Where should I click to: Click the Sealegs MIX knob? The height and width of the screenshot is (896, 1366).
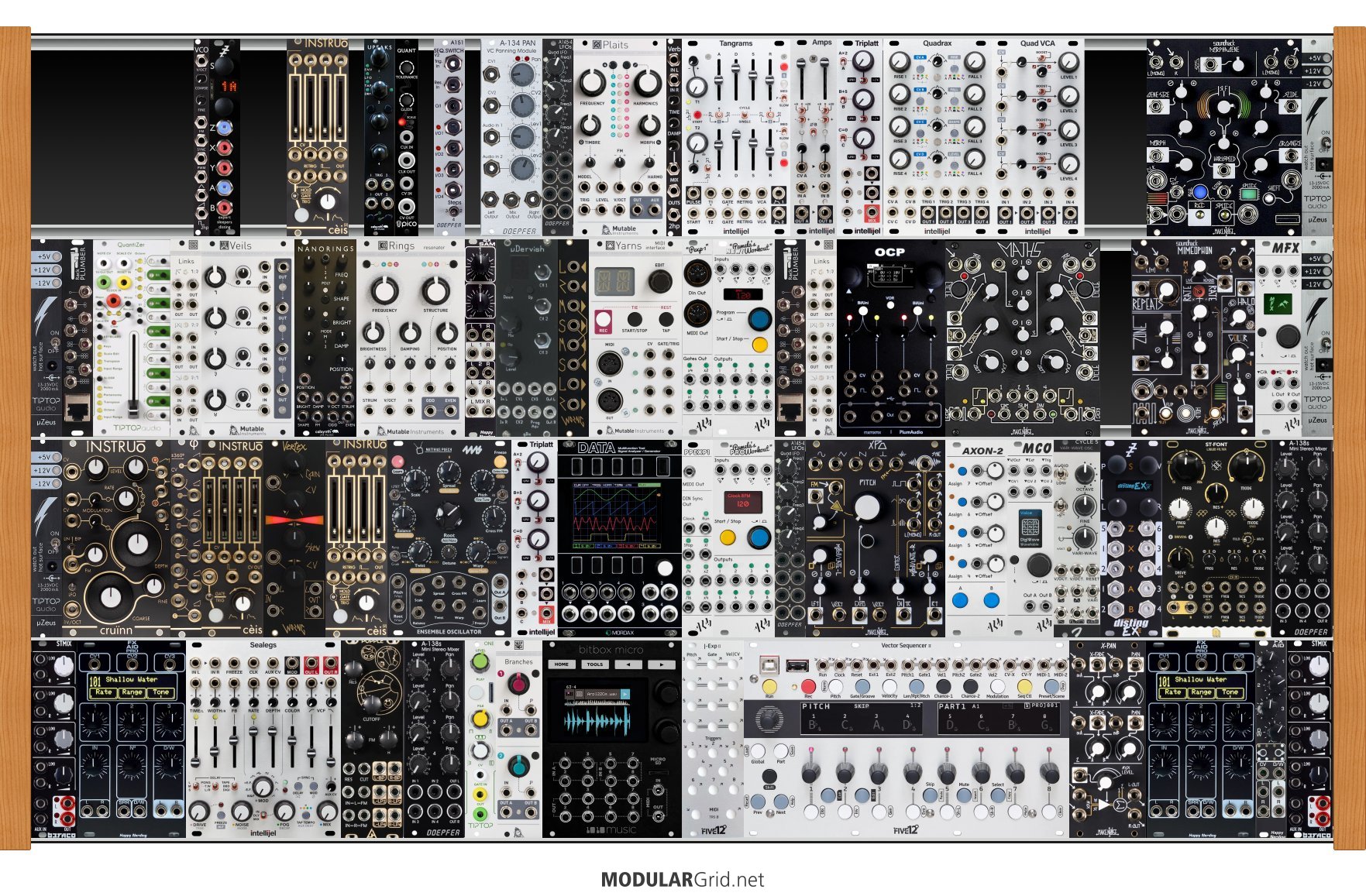click(x=327, y=810)
